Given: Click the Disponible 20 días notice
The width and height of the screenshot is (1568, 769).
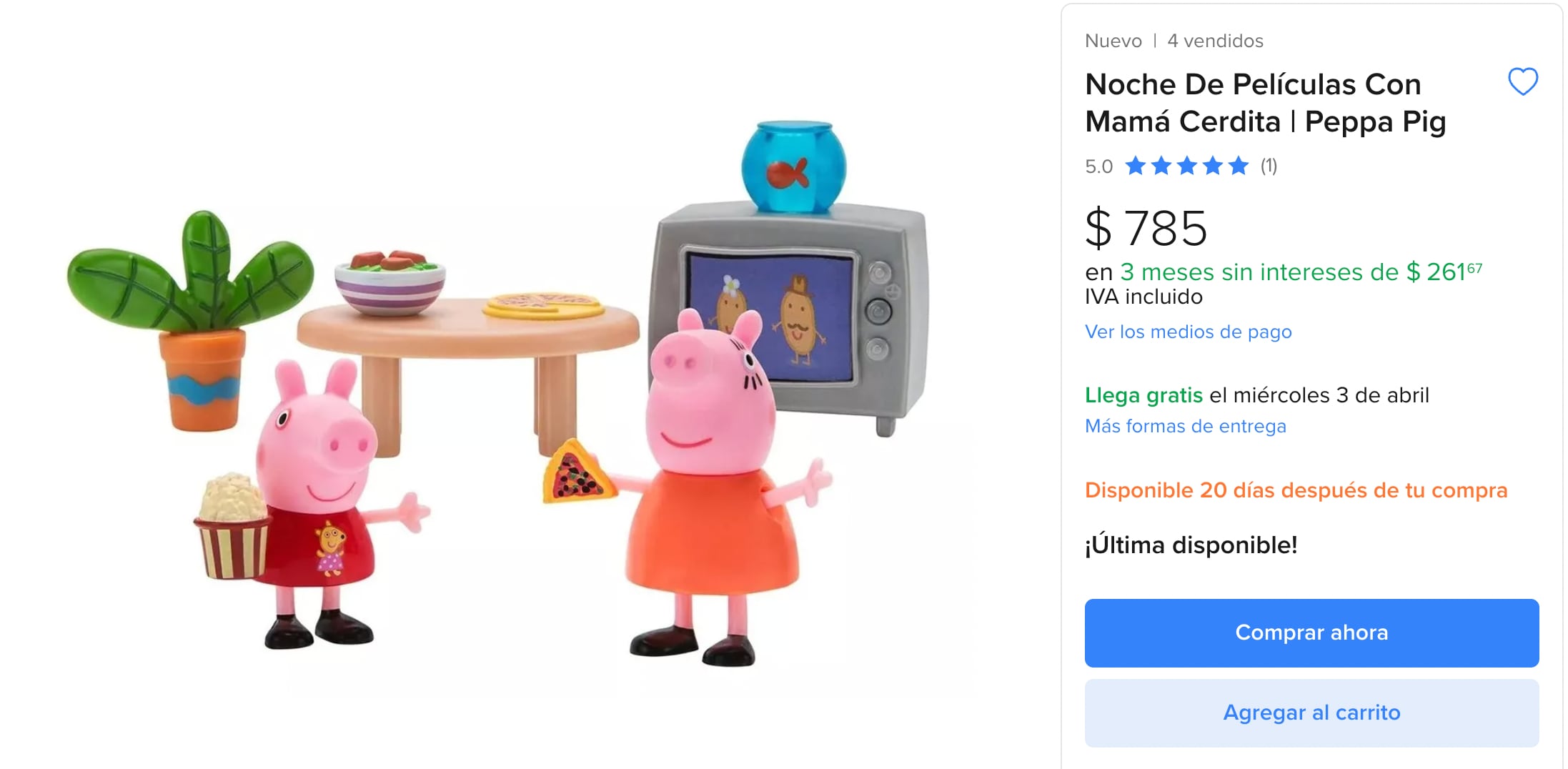Looking at the screenshot, I should tap(1296, 490).
